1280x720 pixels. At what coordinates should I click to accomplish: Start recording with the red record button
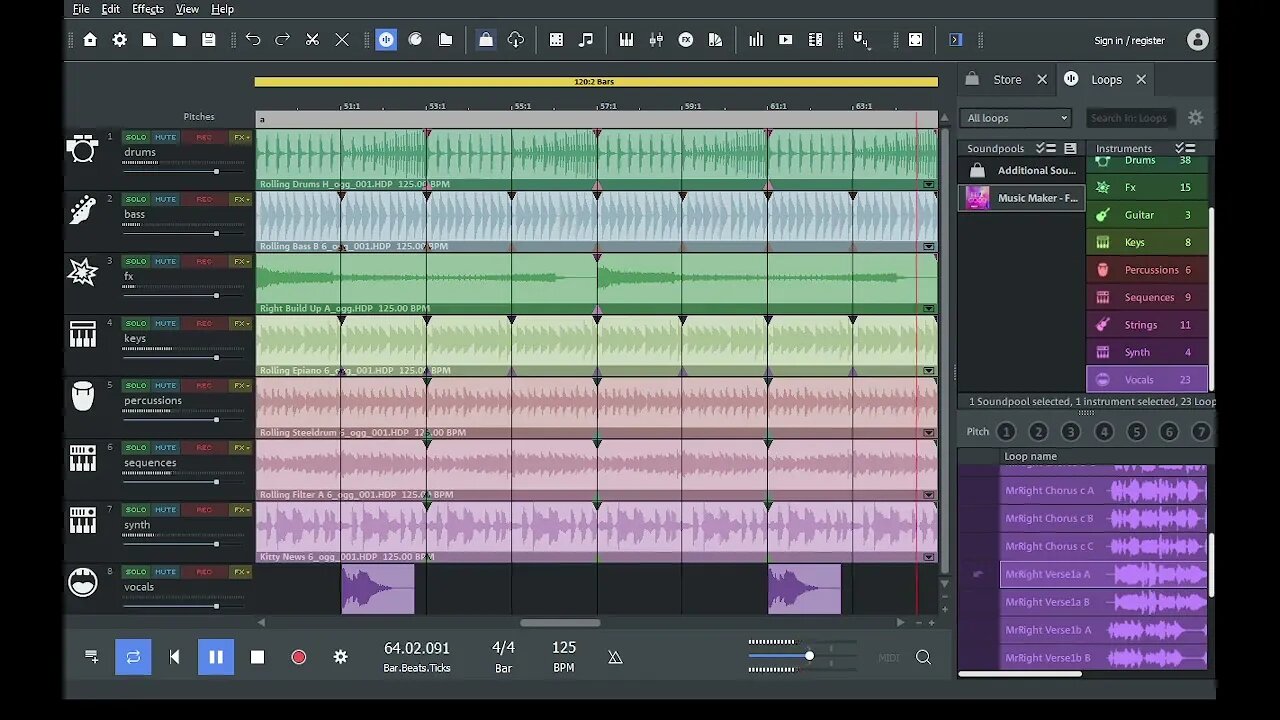(298, 657)
